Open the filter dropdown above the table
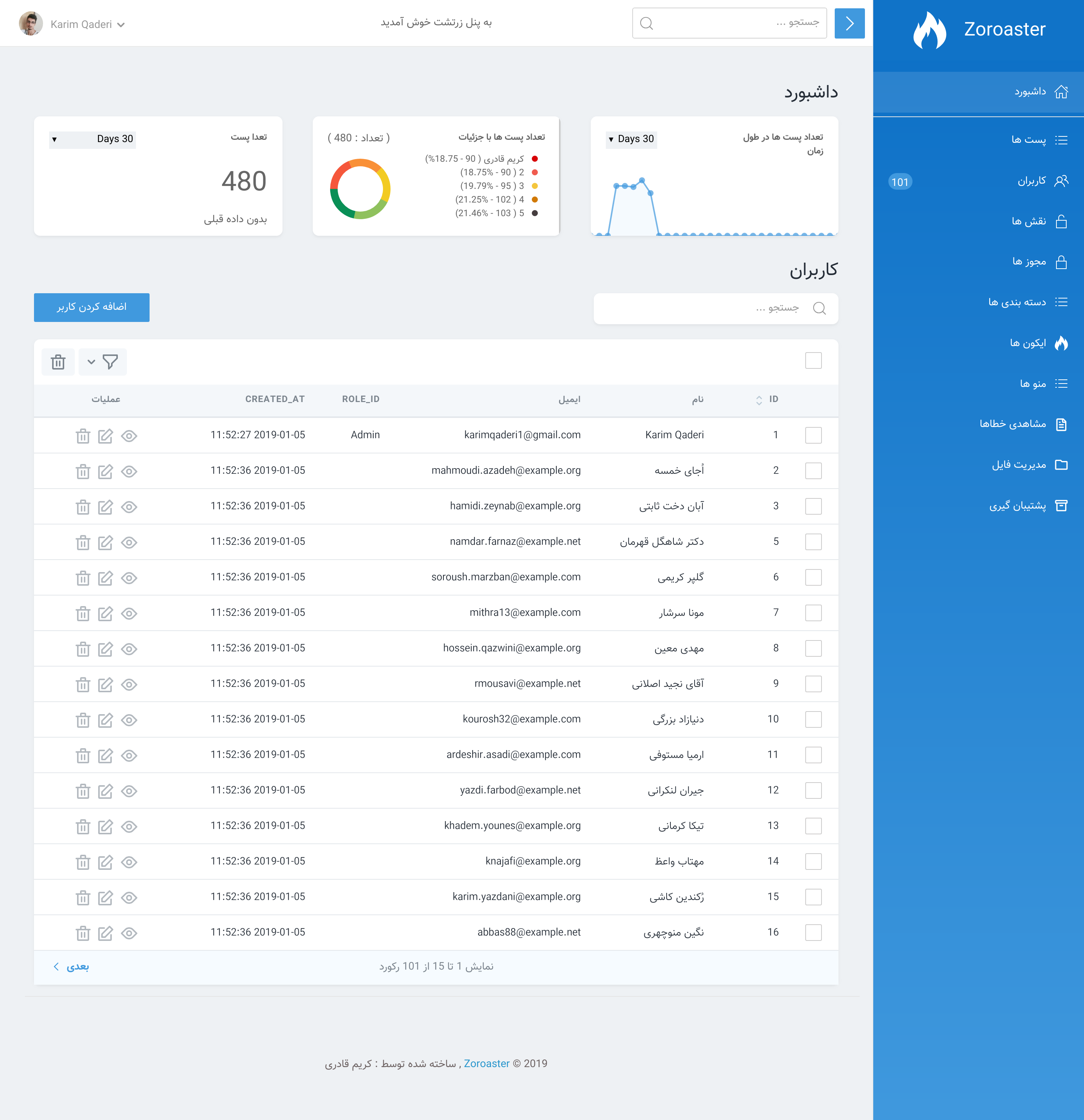The height and width of the screenshot is (1120, 1084). [x=103, y=362]
